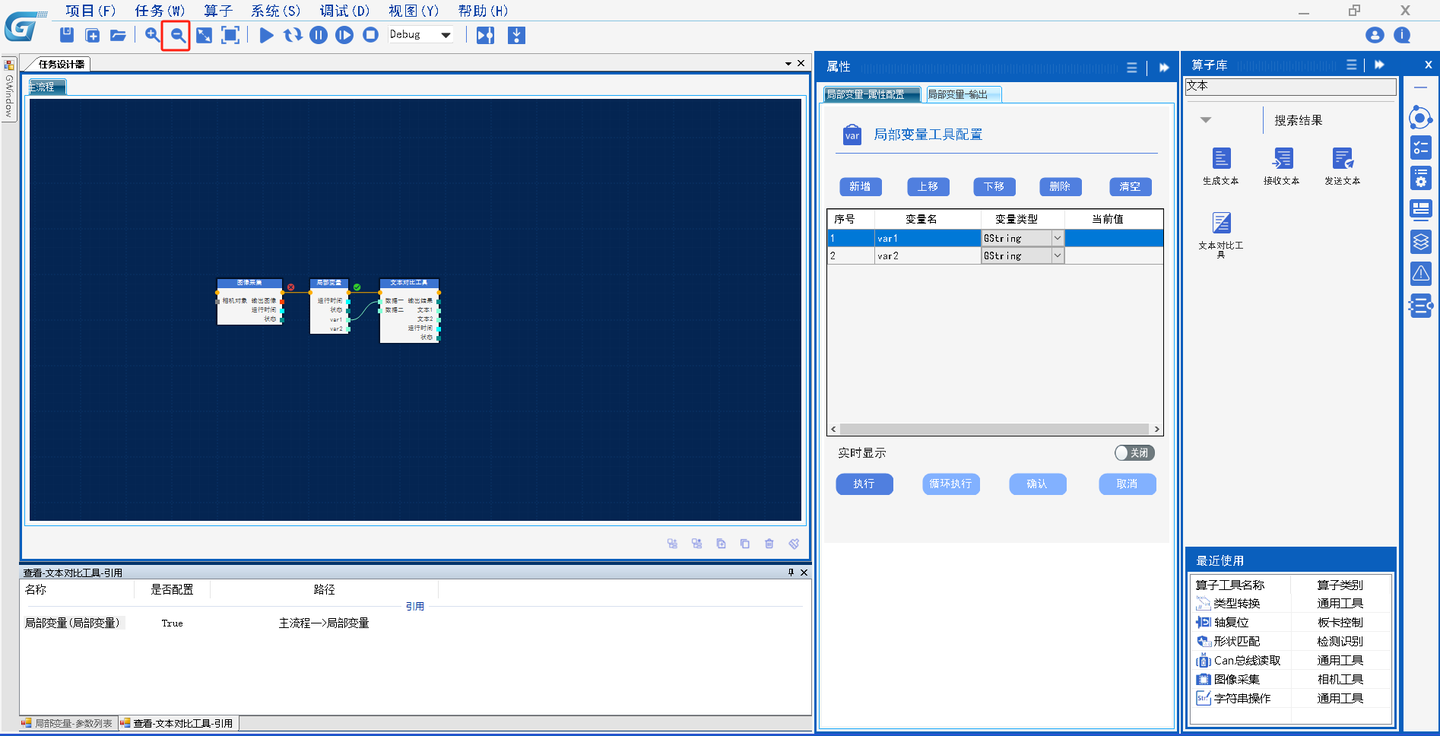Screen dimensions: 1440x736
Task: Click the new project plus icon
Action: pos(92,35)
